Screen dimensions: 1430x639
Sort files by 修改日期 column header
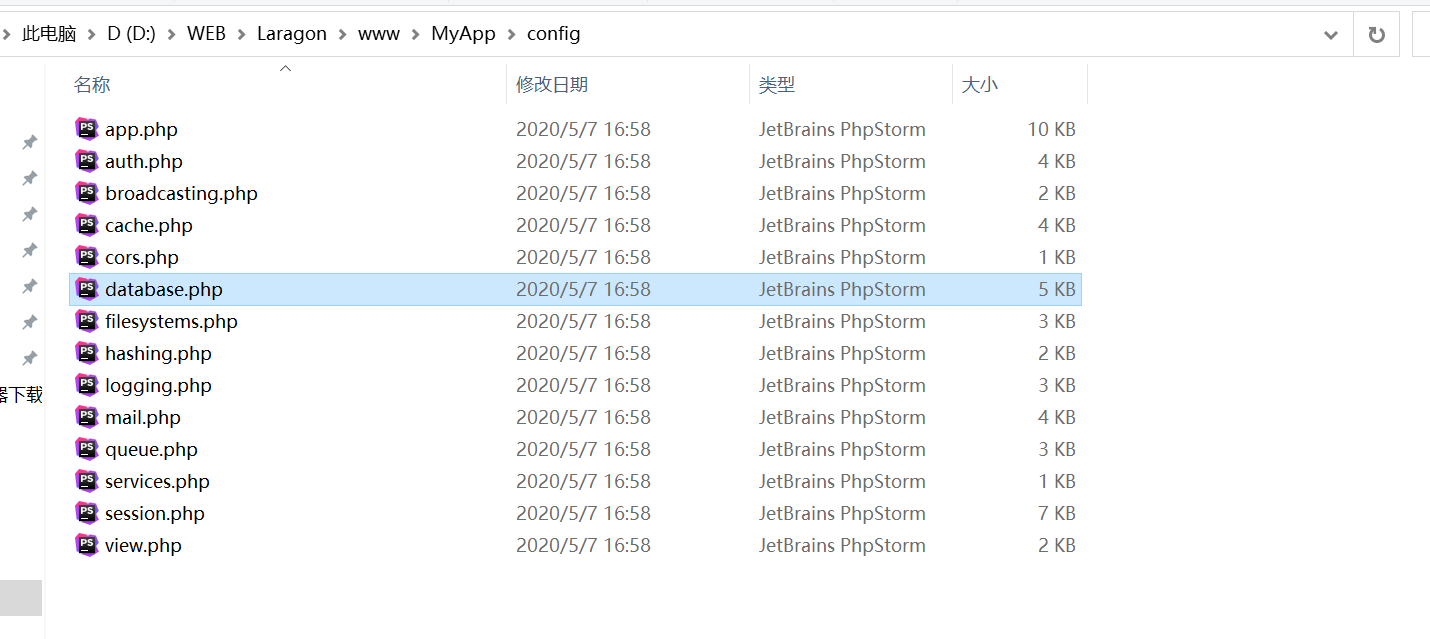pyautogui.click(x=552, y=85)
